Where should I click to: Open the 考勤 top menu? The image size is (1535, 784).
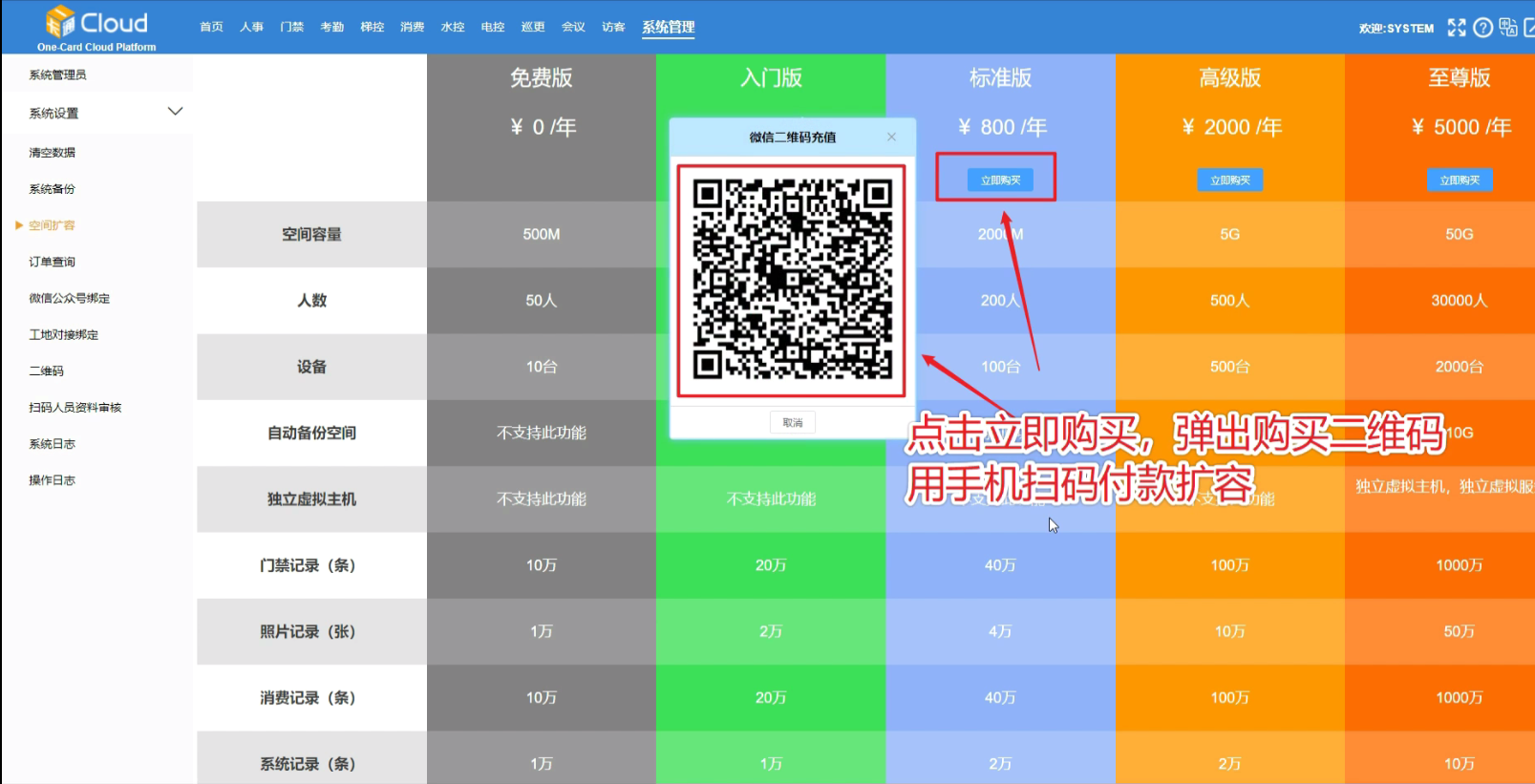coord(331,27)
